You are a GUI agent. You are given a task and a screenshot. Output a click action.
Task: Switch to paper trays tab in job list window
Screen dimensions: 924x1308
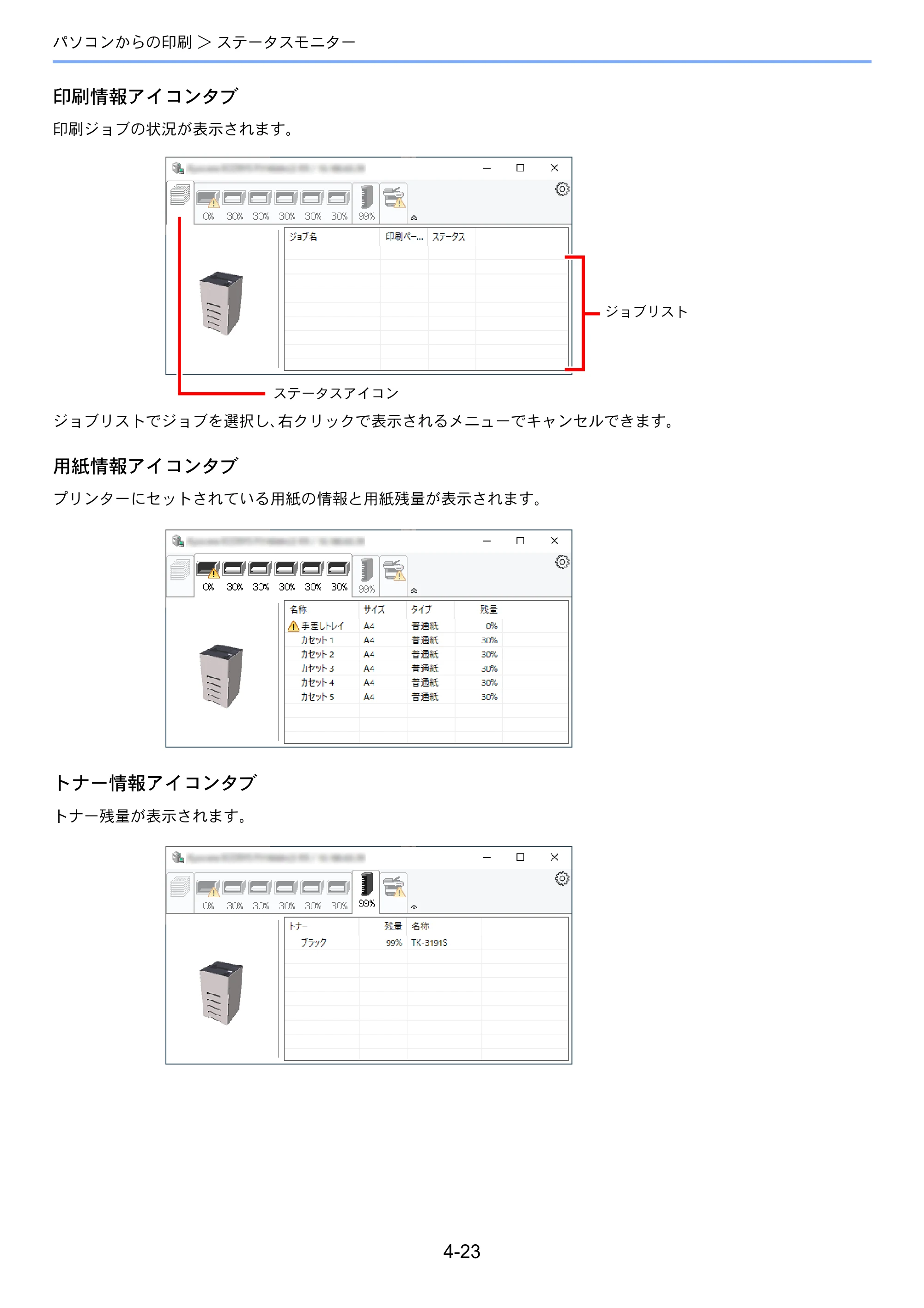[x=273, y=203]
